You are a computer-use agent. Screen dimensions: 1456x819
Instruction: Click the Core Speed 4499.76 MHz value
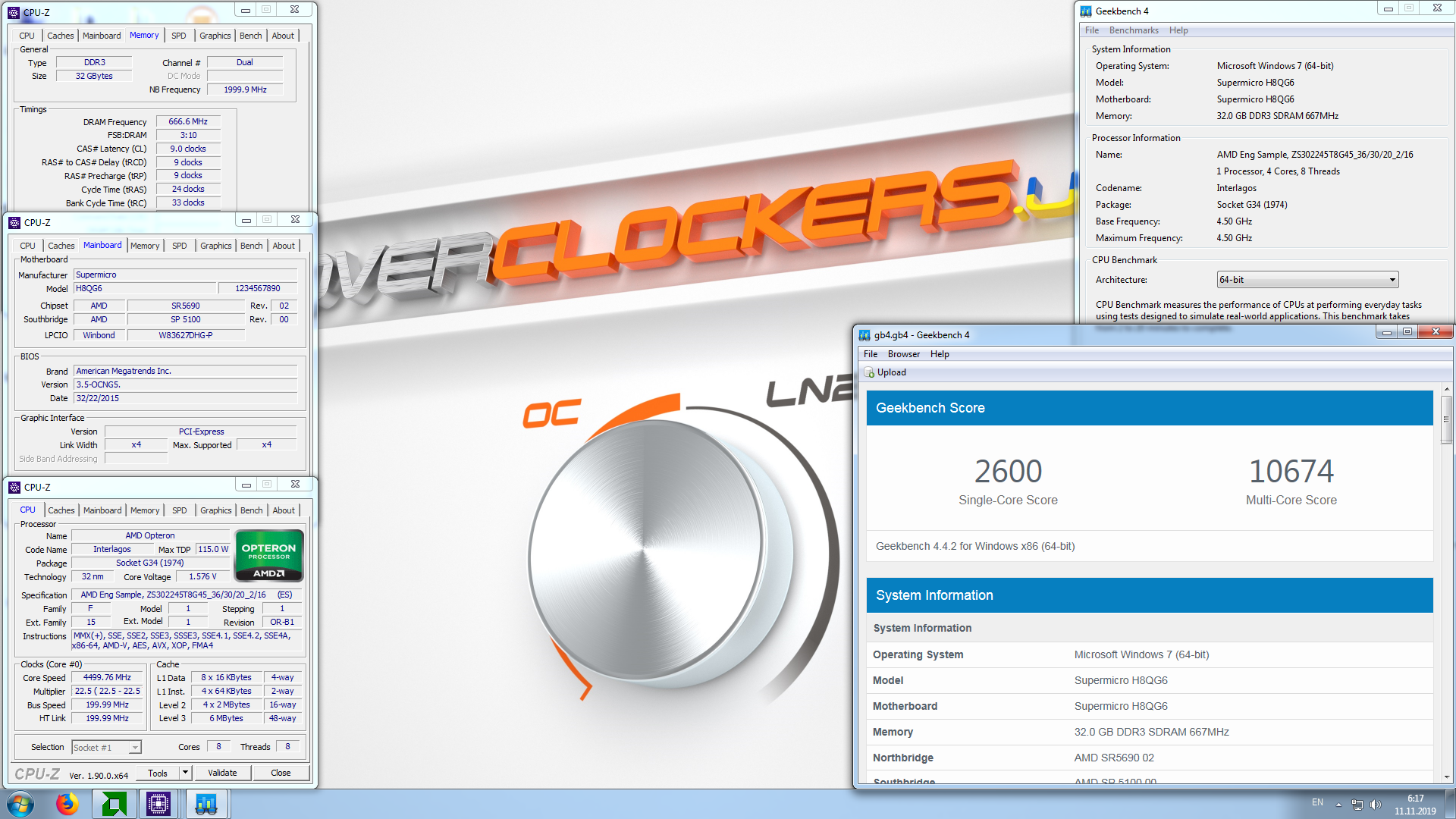pos(107,678)
